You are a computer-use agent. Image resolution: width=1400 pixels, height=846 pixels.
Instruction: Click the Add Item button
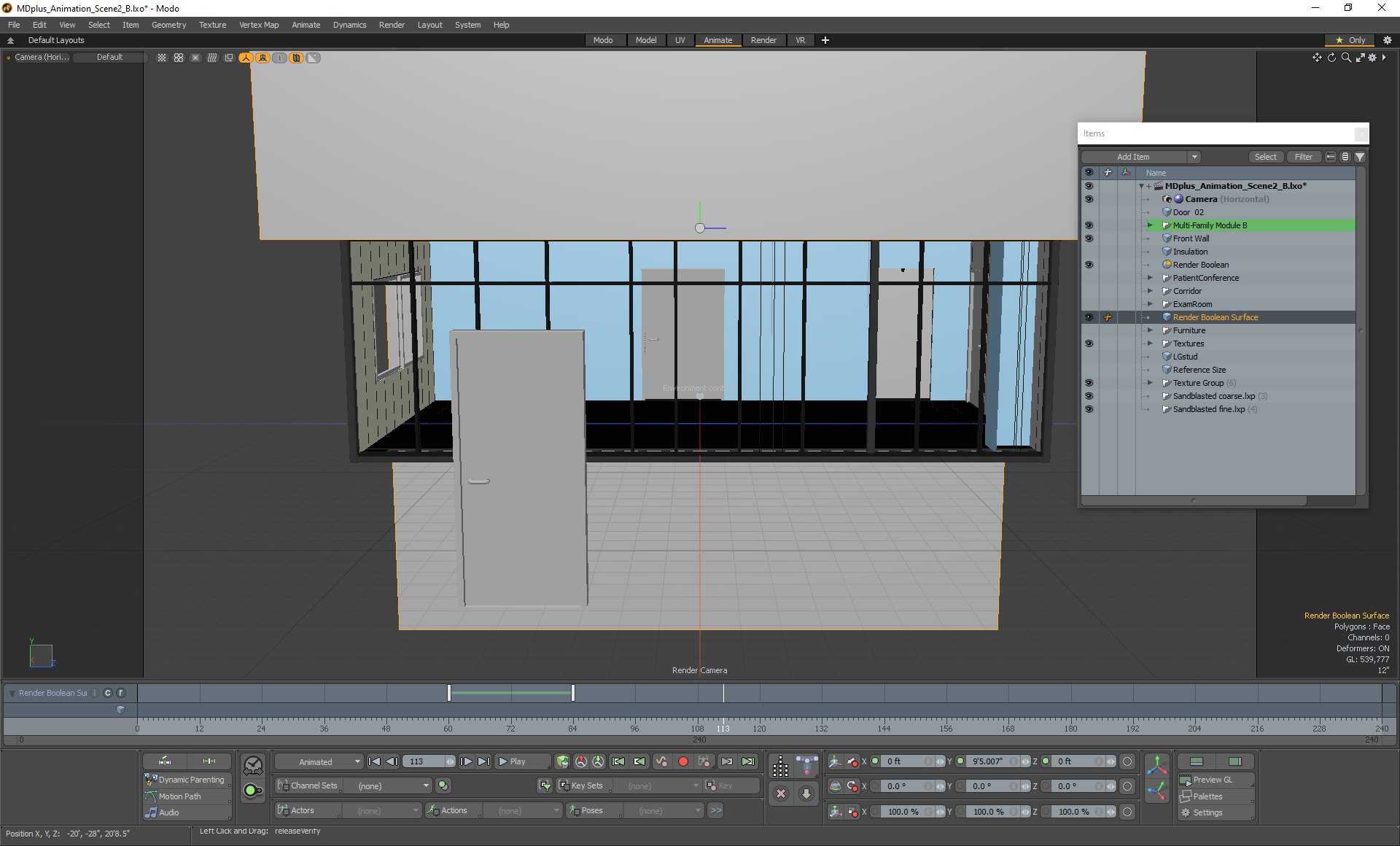(x=1132, y=157)
